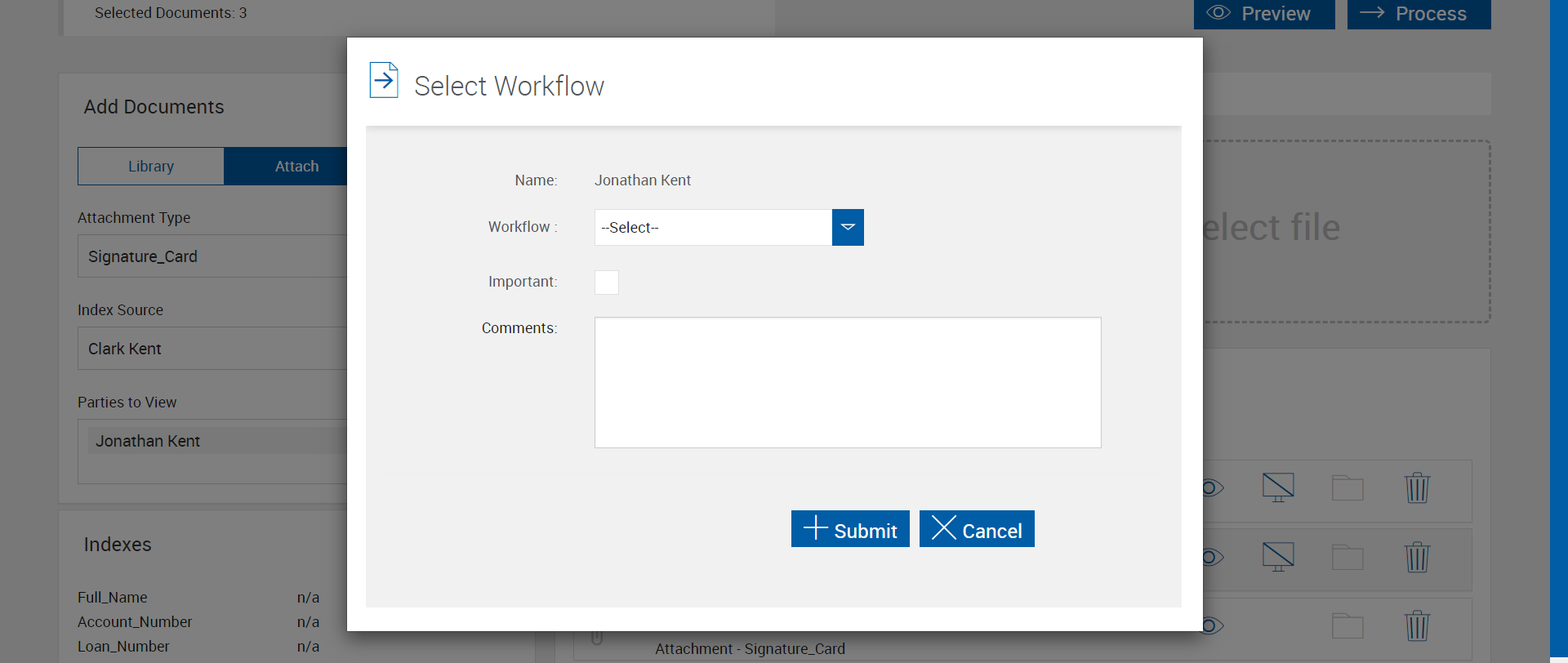
Task: Open the Index Source Clark Kent dropdown
Action: click(x=212, y=349)
